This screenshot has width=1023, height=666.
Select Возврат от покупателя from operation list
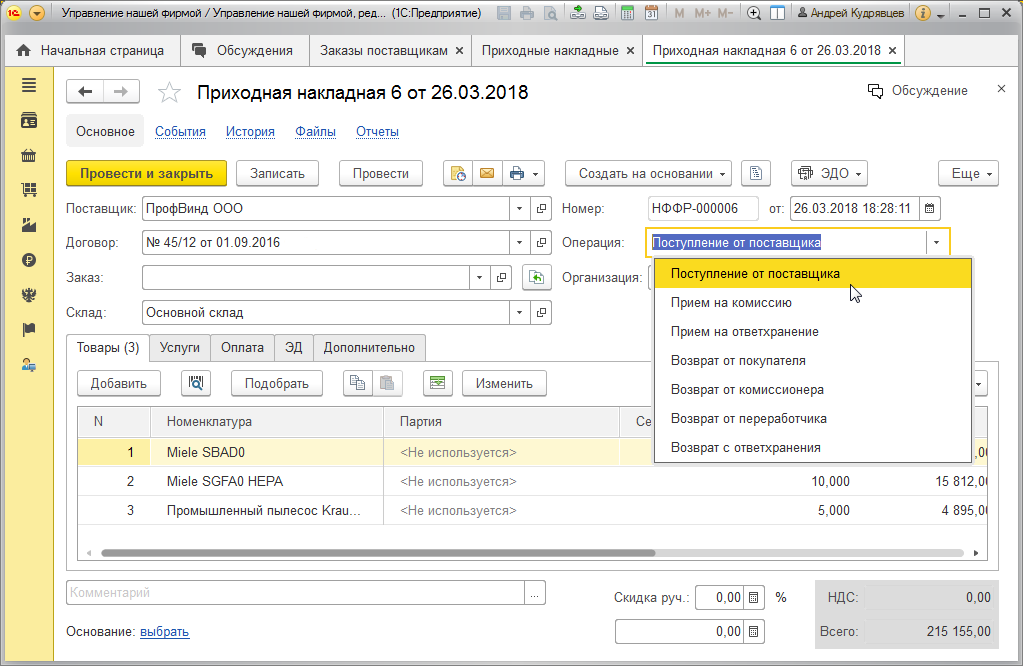pyautogui.click(x=738, y=360)
